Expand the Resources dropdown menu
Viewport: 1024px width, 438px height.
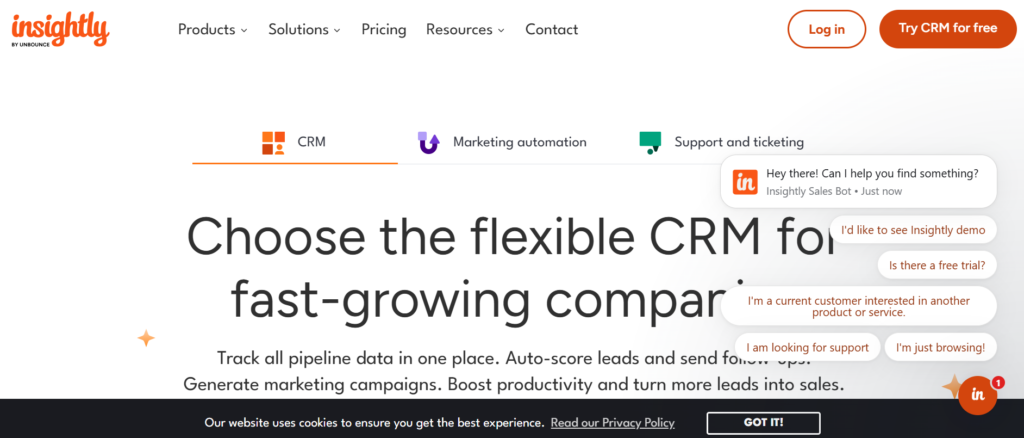coord(465,30)
